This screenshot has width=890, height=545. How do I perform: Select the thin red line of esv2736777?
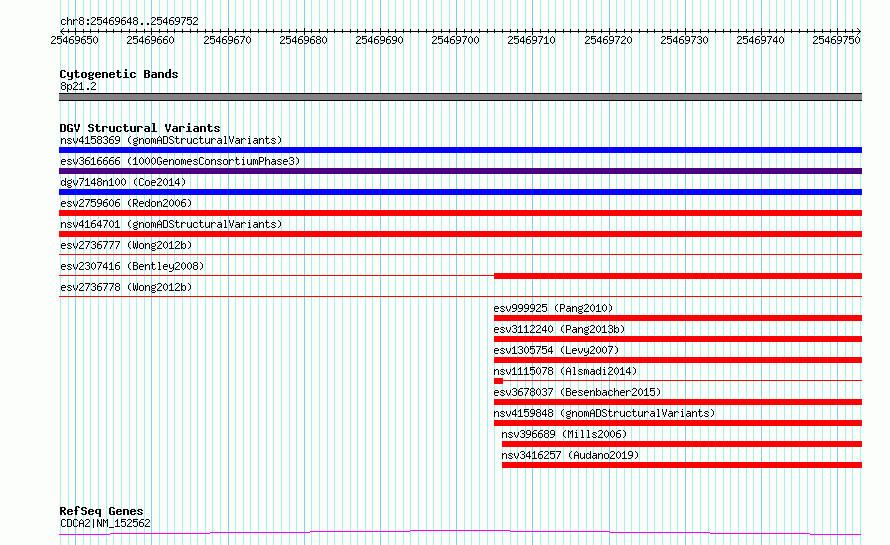pos(460,254)
